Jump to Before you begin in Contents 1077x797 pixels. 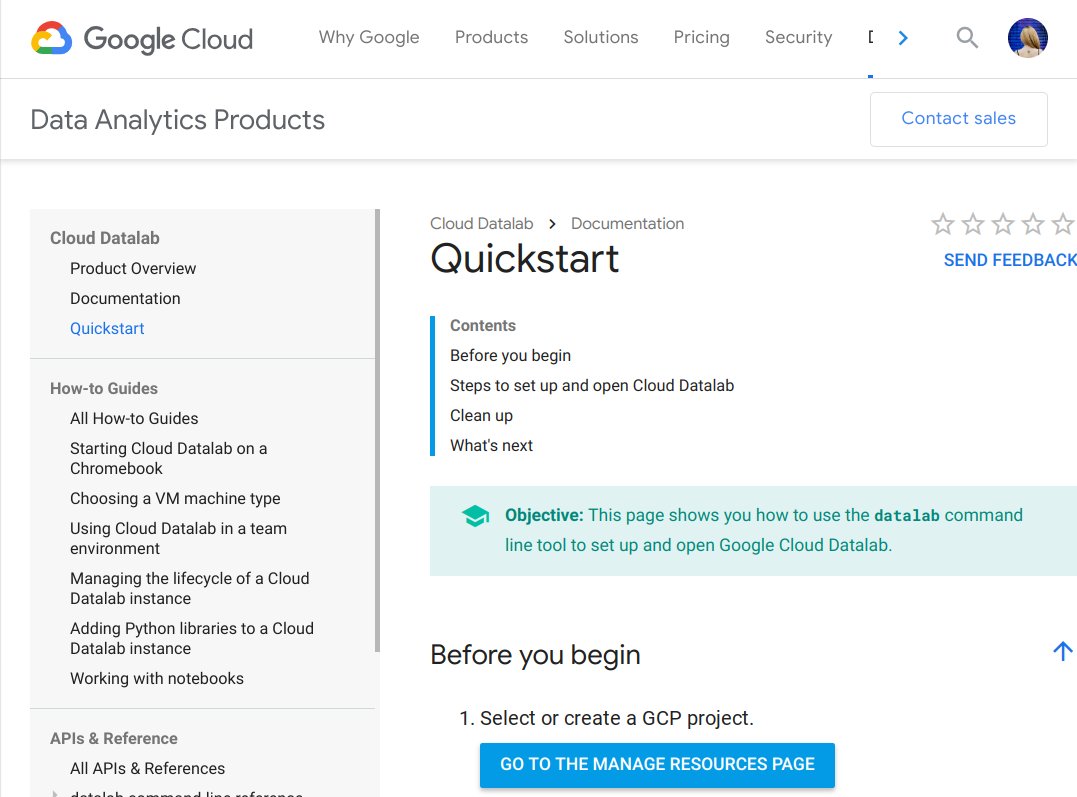510,356
